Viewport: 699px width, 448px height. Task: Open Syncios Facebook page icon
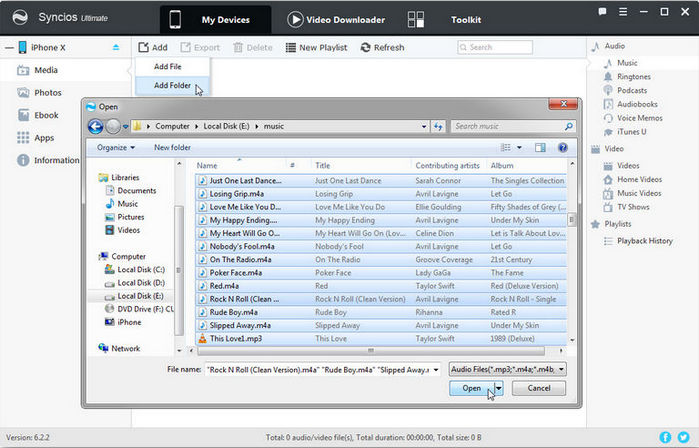coord(665,437)
